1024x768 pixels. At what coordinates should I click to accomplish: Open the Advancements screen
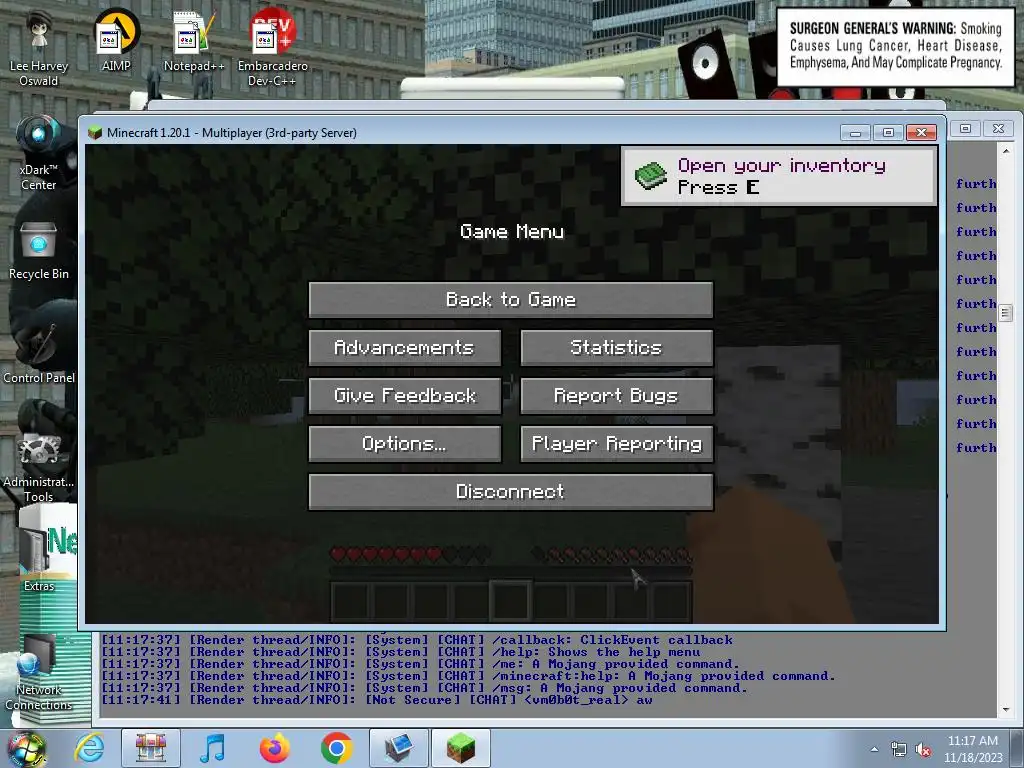point(405,347)
